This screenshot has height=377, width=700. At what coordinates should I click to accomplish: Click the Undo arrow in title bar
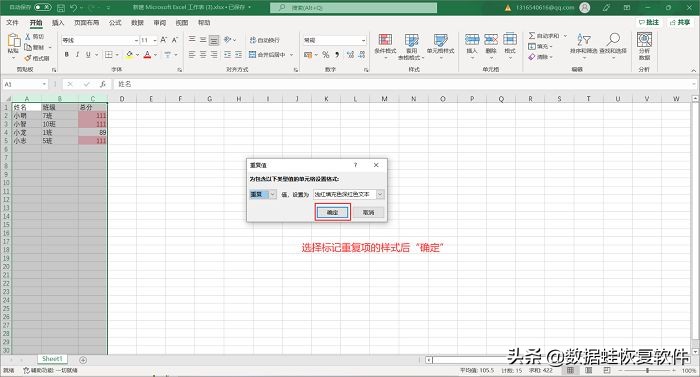[x=74, y=8]
